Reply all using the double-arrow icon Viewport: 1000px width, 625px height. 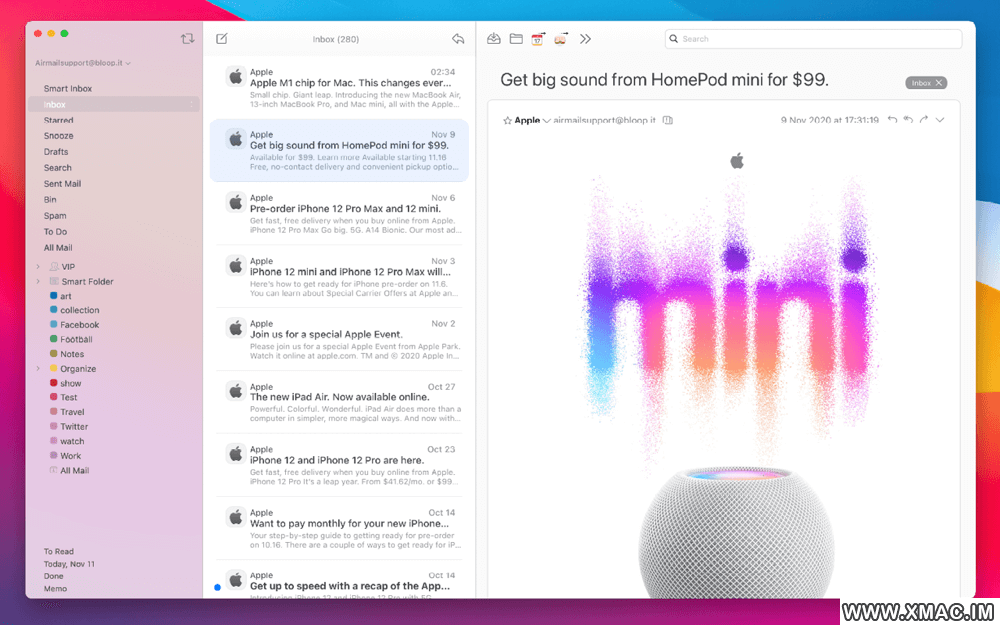click(x=908, y=120)
